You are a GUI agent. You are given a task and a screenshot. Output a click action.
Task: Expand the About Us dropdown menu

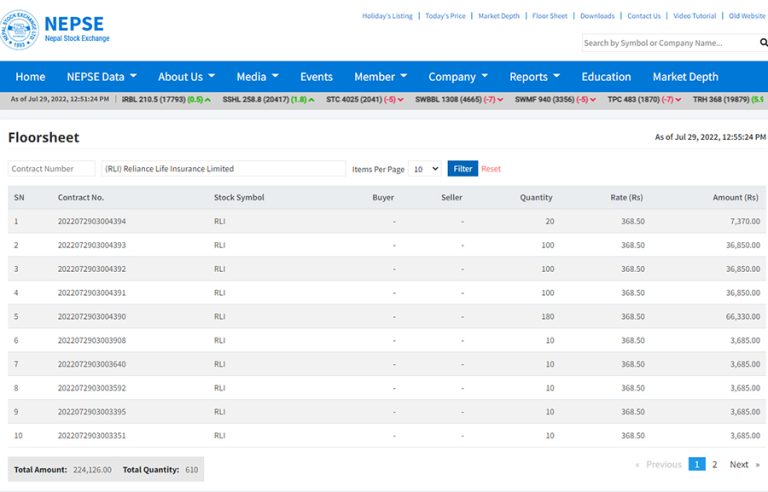187,77
